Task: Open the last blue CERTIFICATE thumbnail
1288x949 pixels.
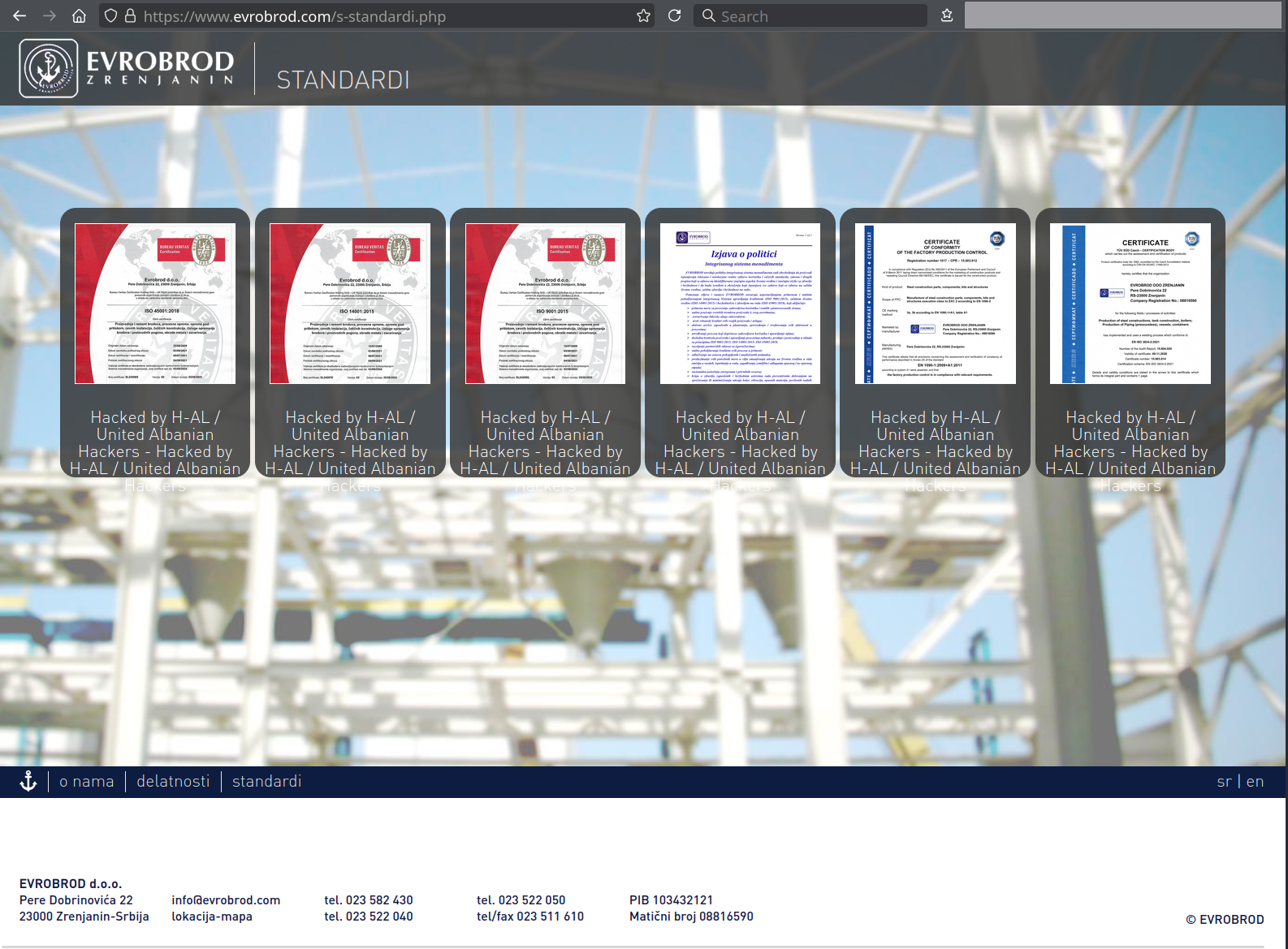Action: 1130,304
